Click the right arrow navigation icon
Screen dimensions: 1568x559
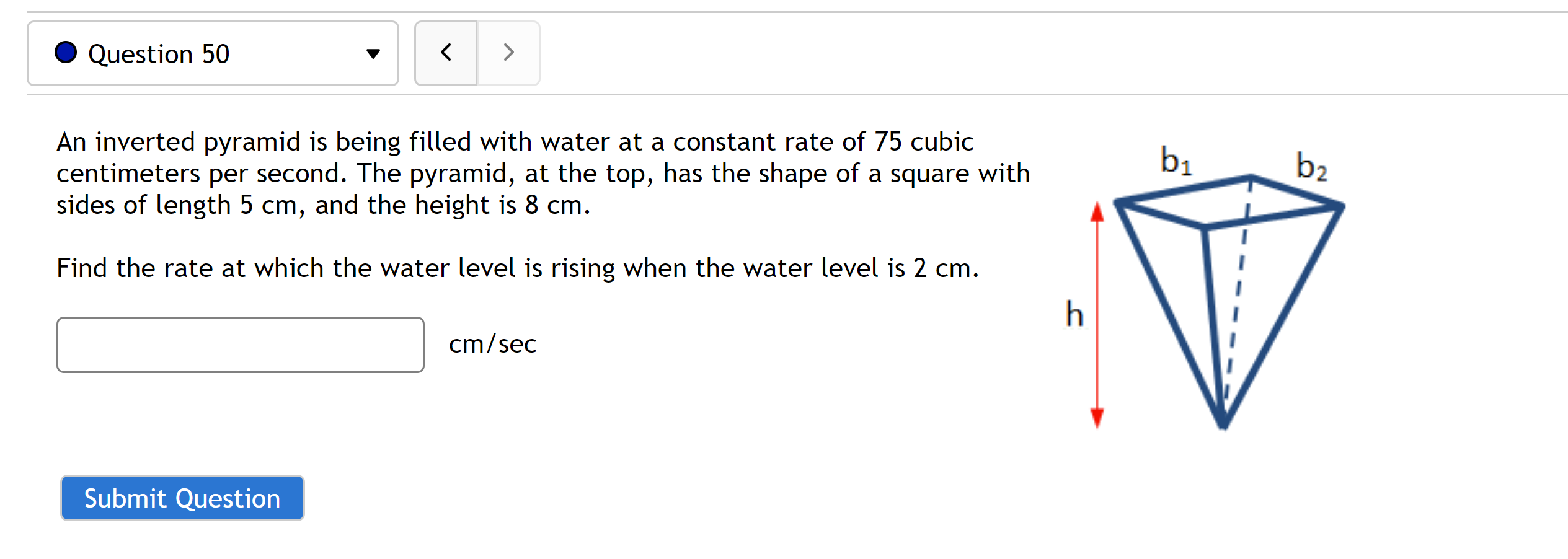pyautogui.click(x=508, y=53)
